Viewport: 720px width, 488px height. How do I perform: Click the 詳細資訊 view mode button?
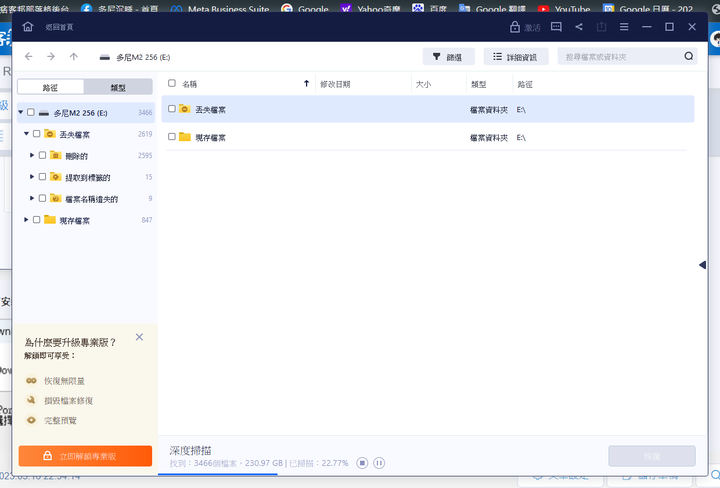(516, 56)
